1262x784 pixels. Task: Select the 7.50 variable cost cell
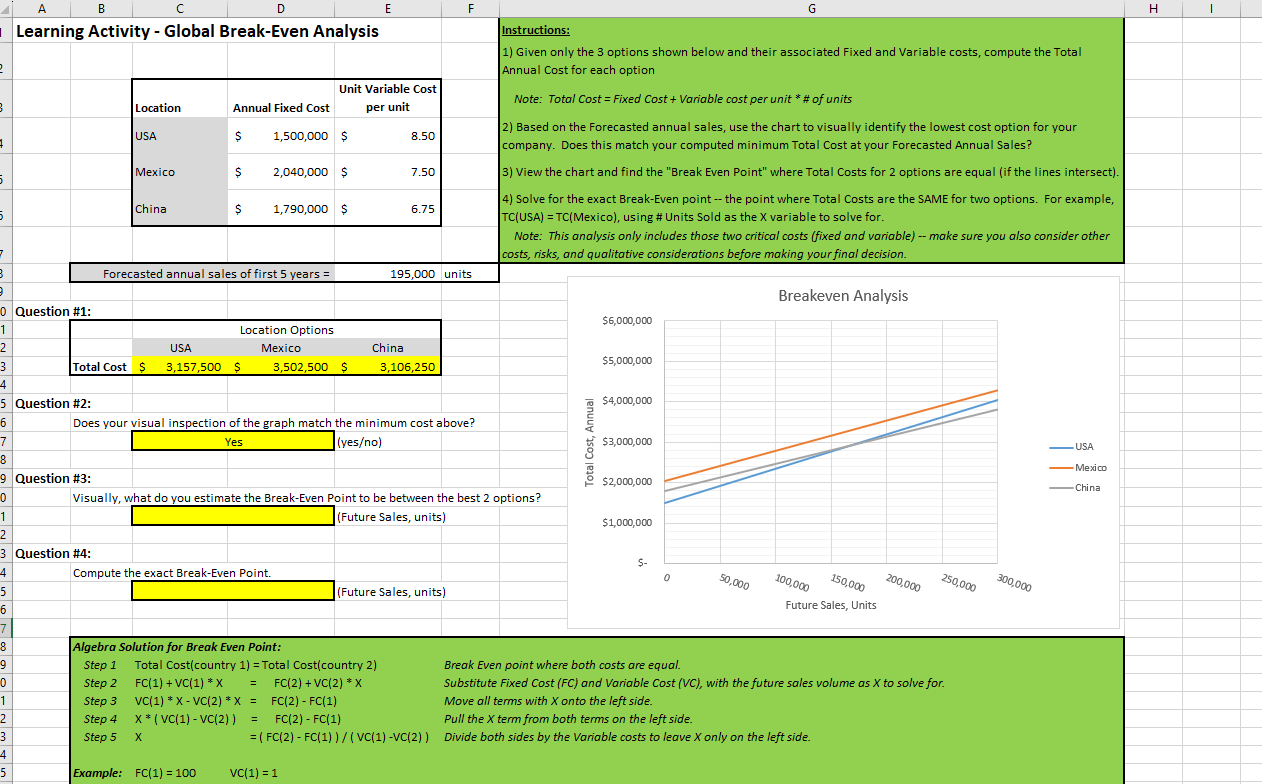coord(387,172)
